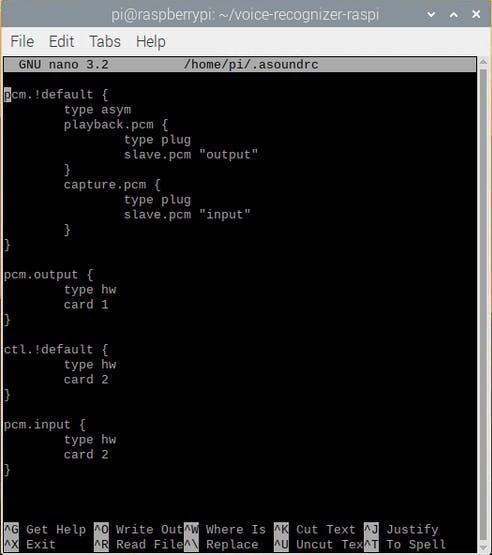Click the terminal window minimize chevron icon
Image resolution: width=492 pixels, height=555 pixels.
(431, 15)
